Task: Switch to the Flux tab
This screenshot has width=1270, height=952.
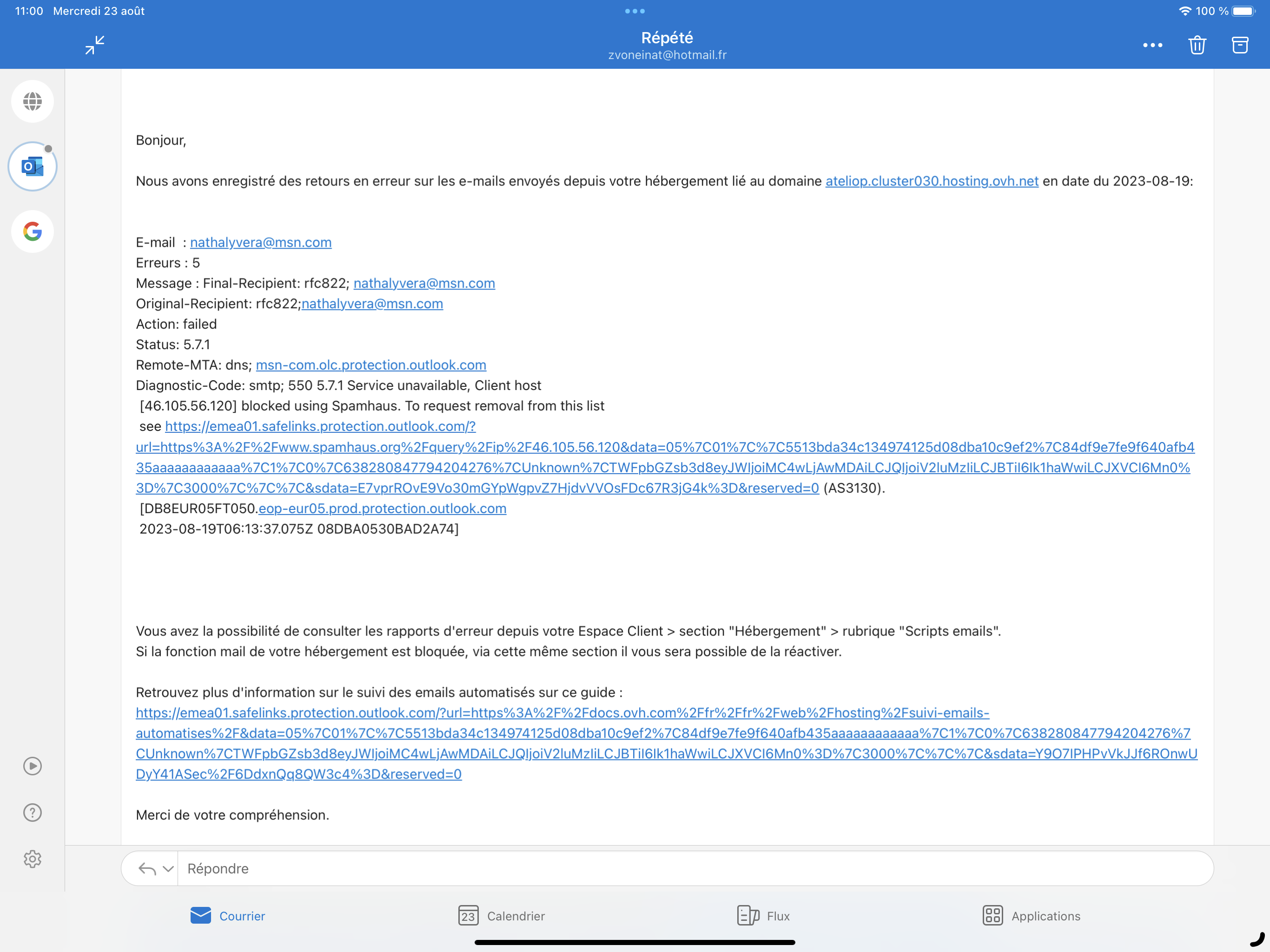Action: coord(763,916)
